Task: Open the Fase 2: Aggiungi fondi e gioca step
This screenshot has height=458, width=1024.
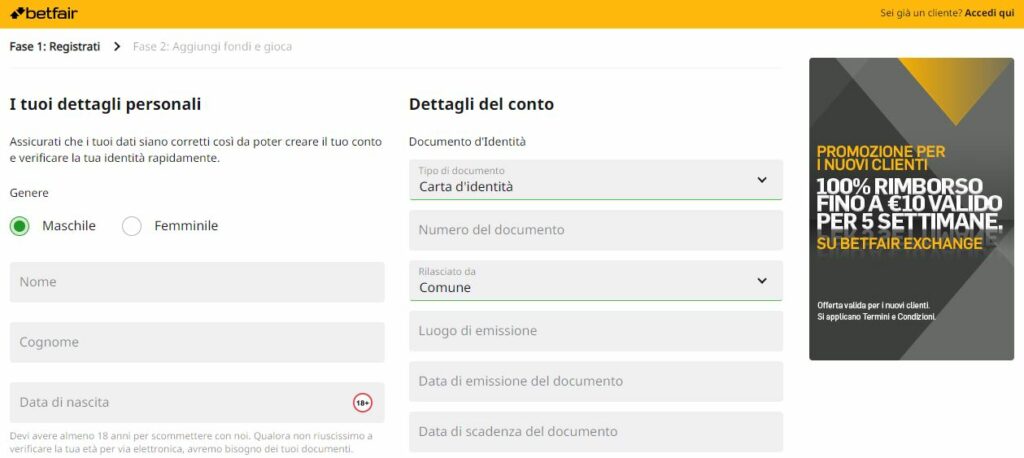Action: [212, 46]
